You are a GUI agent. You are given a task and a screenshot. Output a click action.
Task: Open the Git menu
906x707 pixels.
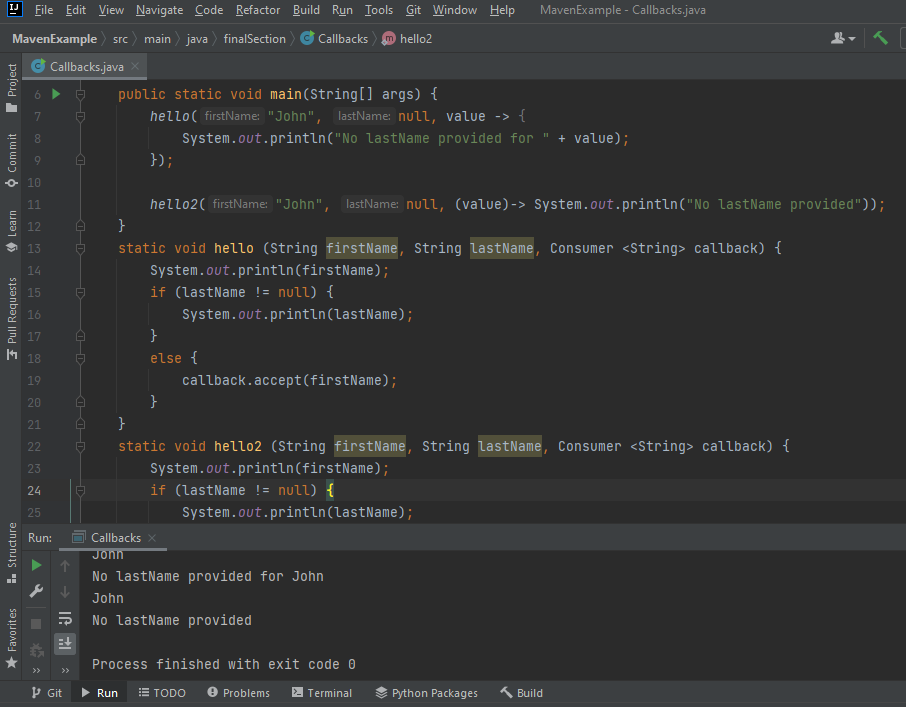click(x=413, y=10)
